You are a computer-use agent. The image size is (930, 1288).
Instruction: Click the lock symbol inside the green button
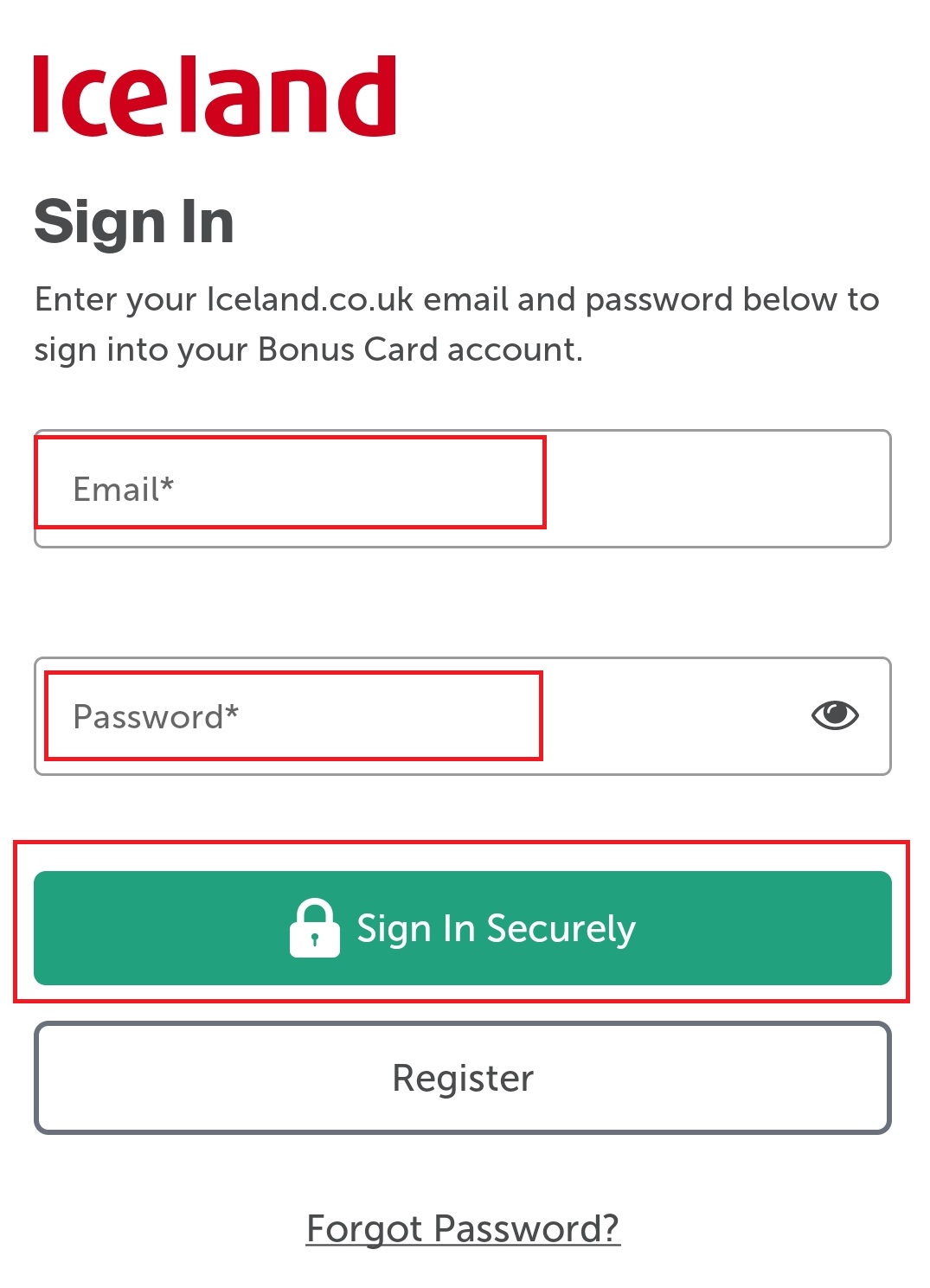(x=316, y=927)
